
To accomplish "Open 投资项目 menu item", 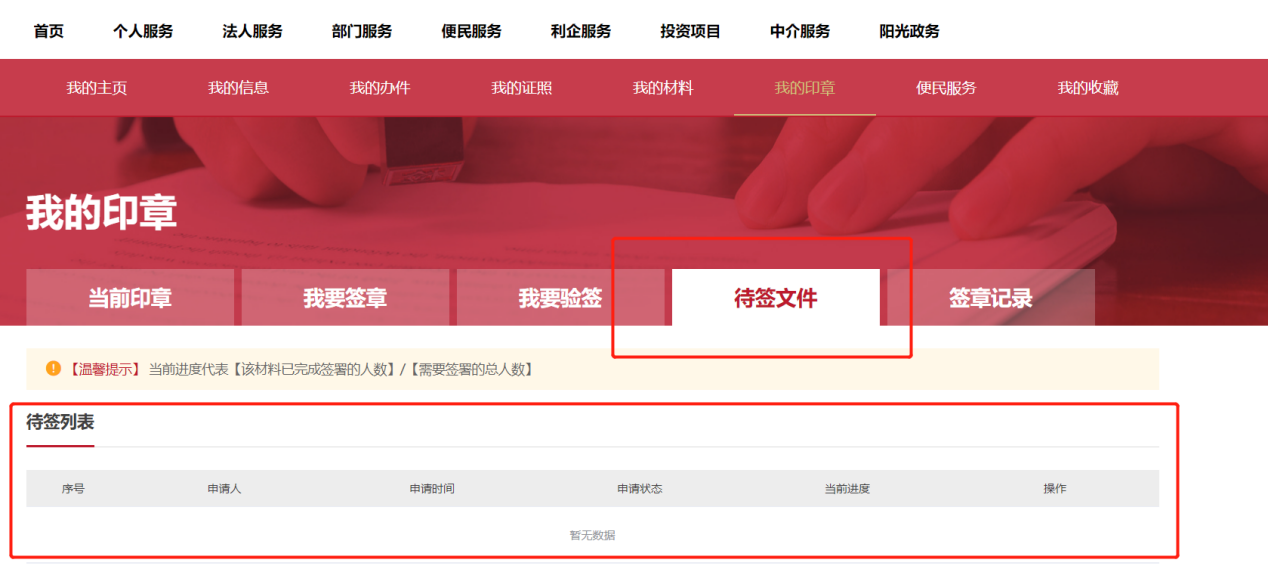I will 690,31.
